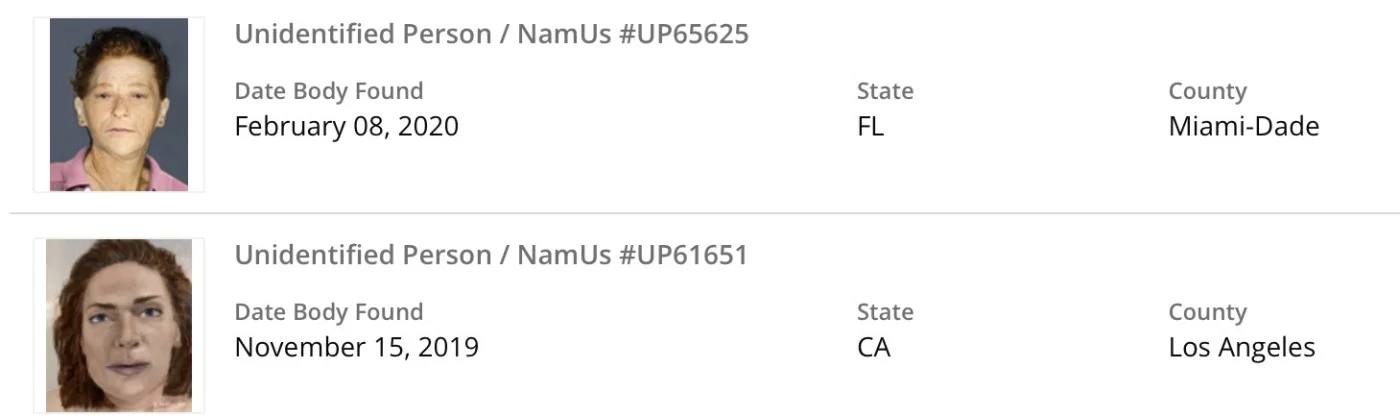Click the County label above Los Angeles
This screenshot has height=417, width=1400.
1207,312
